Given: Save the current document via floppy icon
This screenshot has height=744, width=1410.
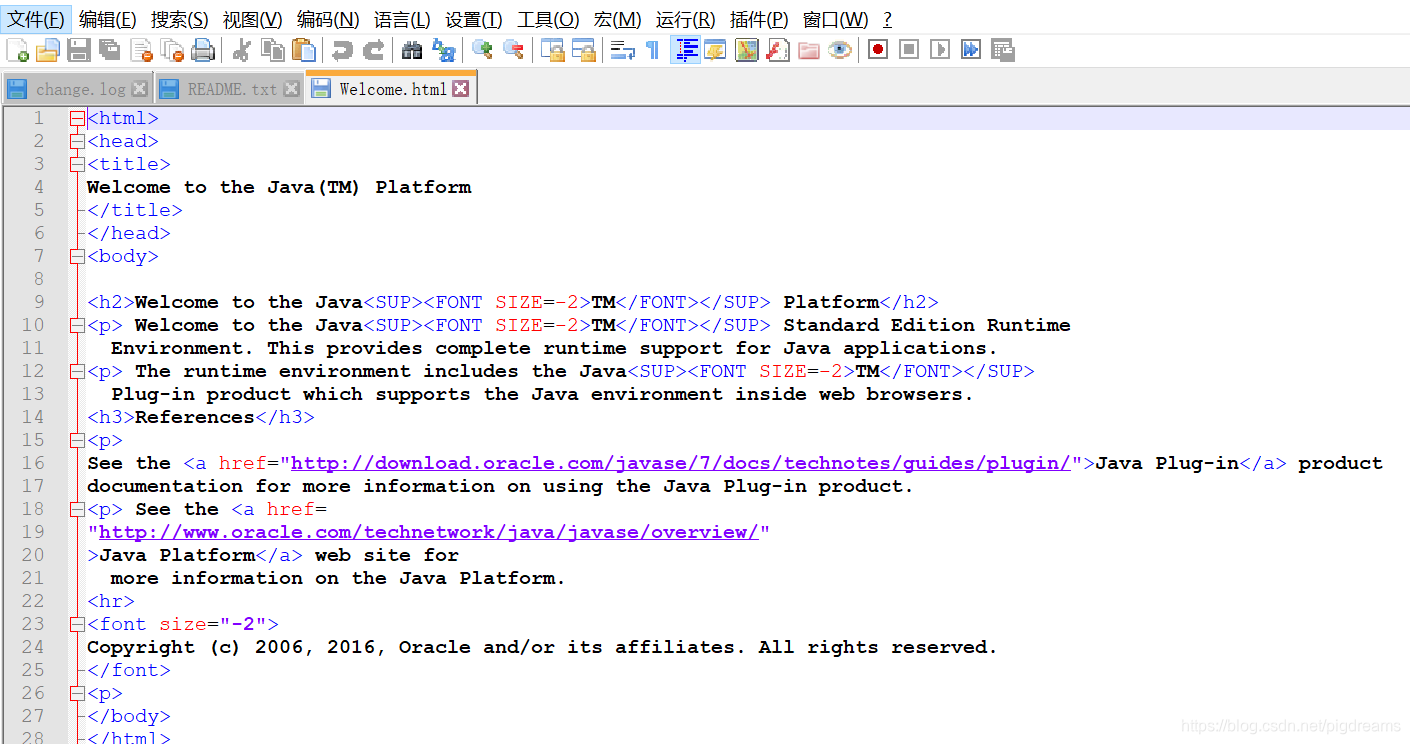Looking at the screenshot, I should pyautogui.click(x=79, y=49).
